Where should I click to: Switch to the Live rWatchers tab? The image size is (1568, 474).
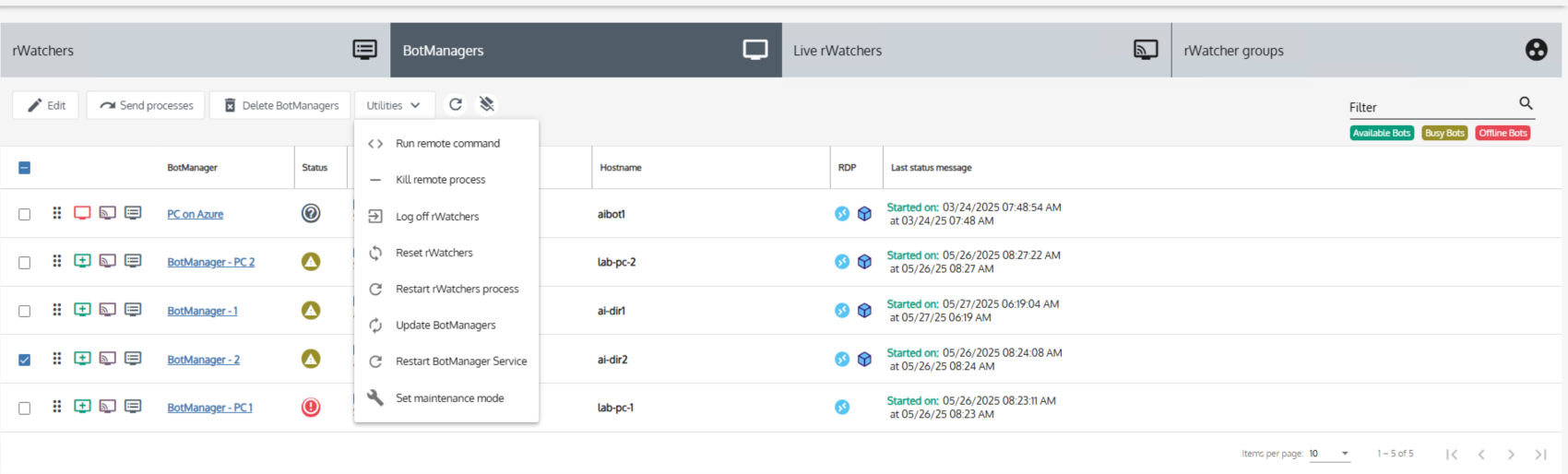tap(976, 51)
